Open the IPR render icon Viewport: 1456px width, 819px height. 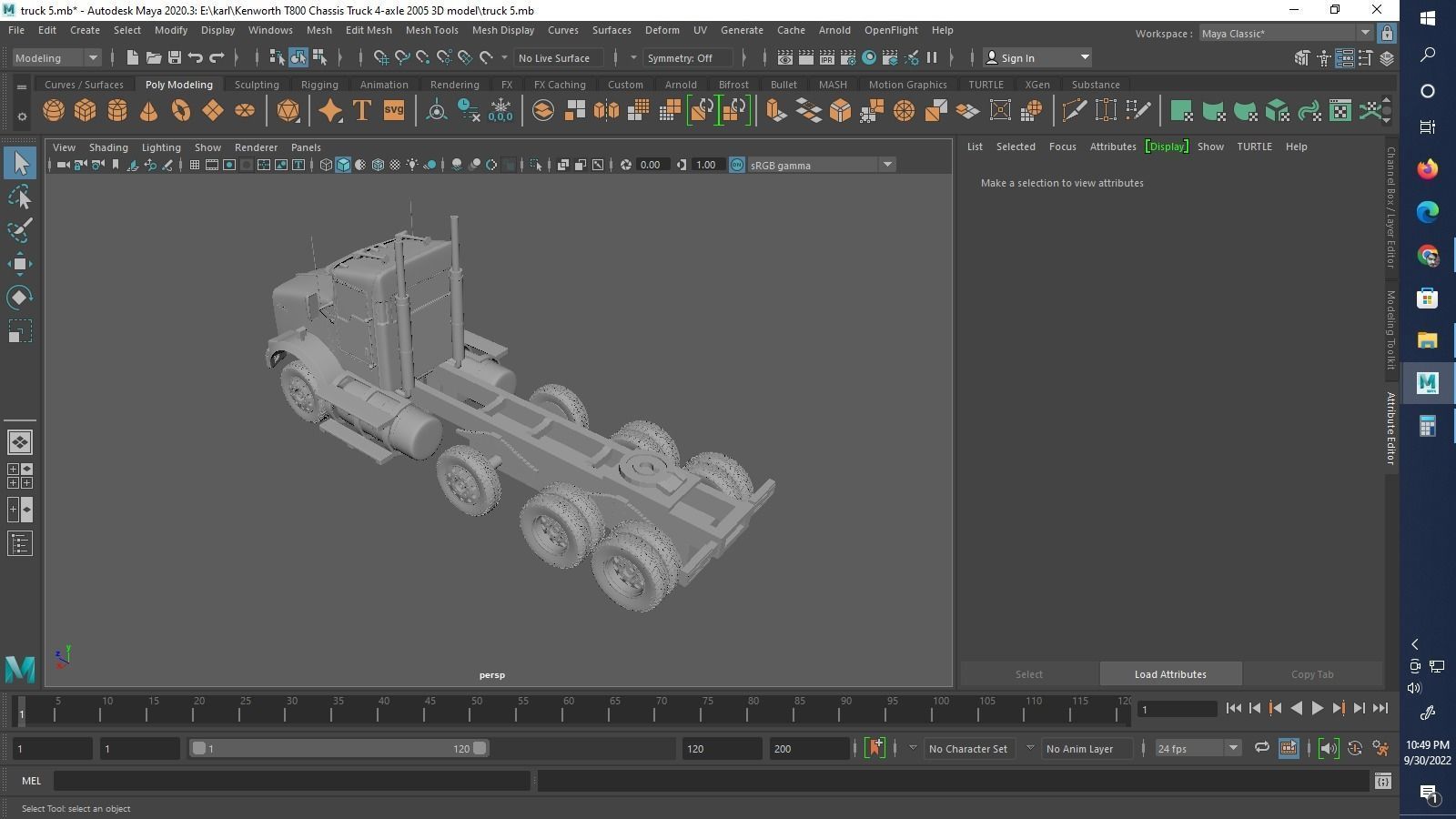point(827,57)
